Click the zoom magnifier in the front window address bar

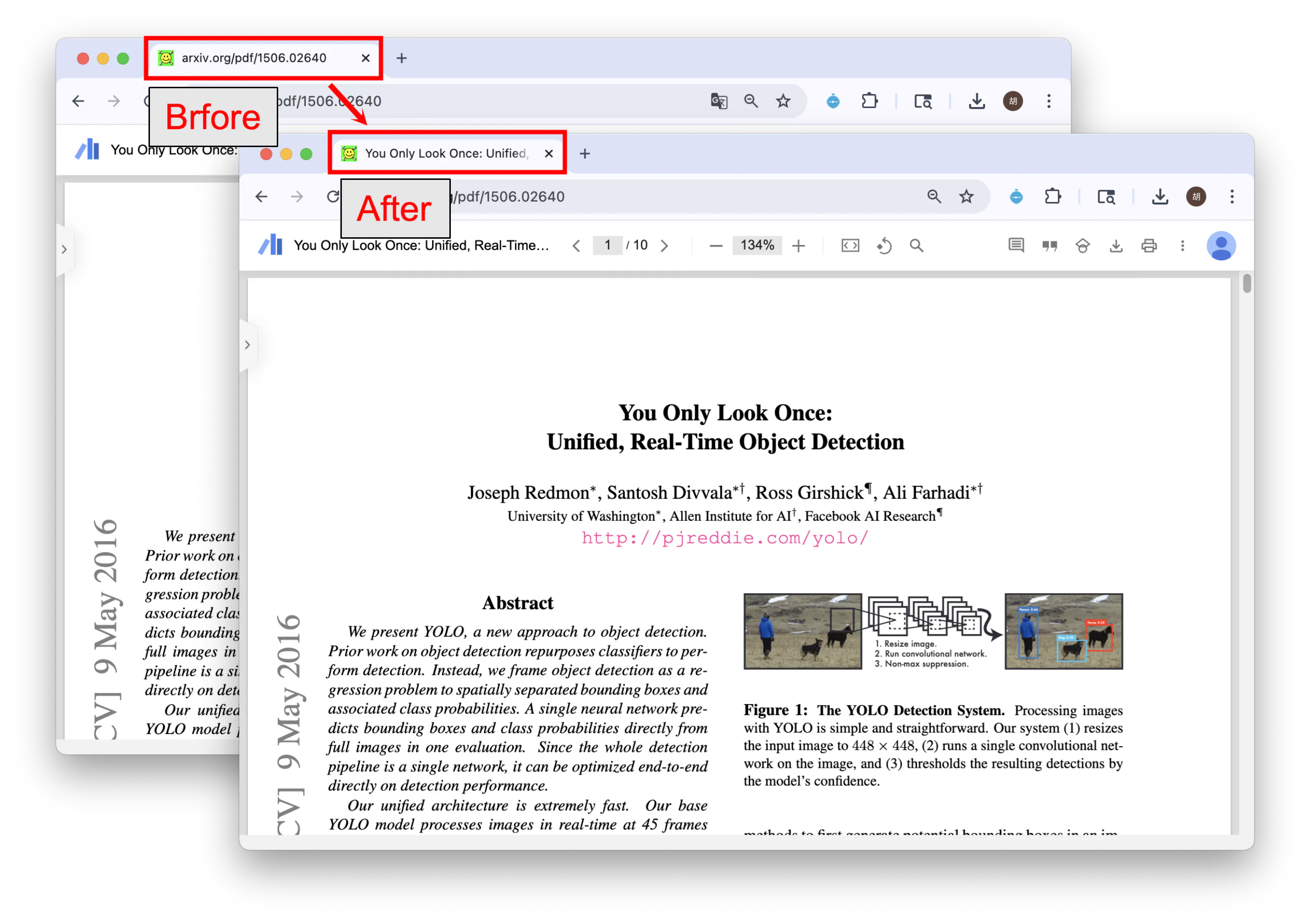[x=934, y=197]
